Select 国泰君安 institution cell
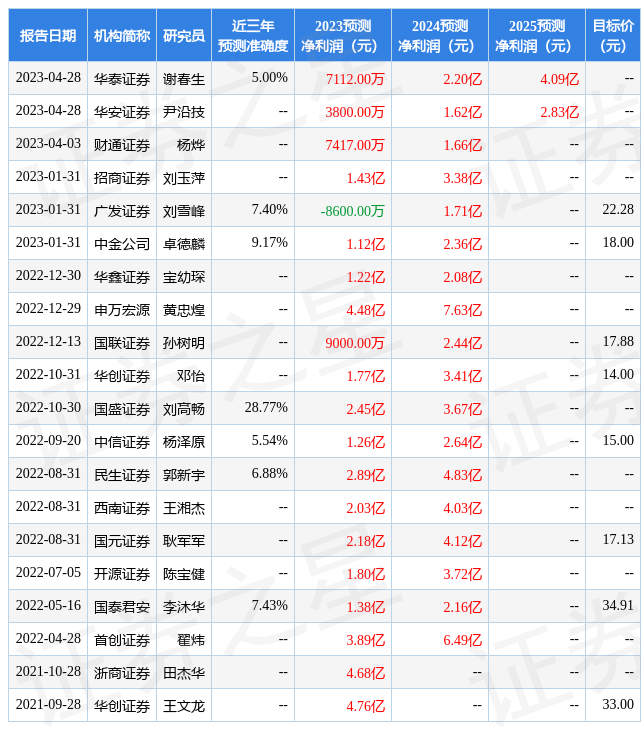This screenshot has width=641, height=730. (x=122, y=608)
